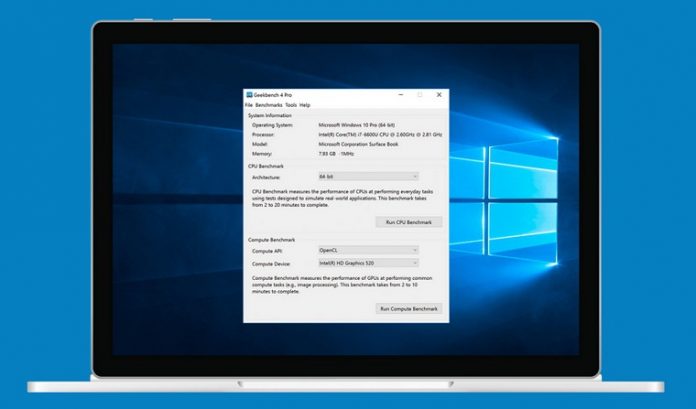Expand the Compute Device dropdown
This screenshot has width=696, height=409.
[x=368, y=263]
